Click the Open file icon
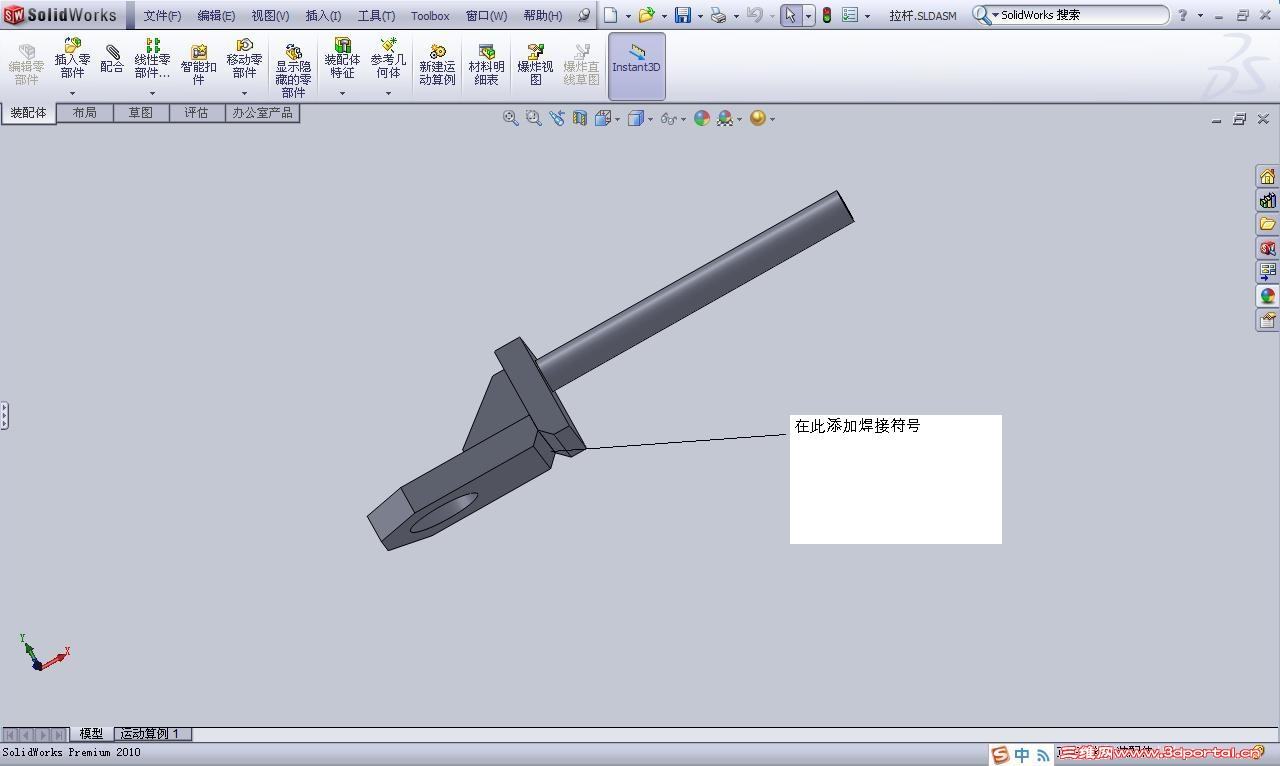 [x=646, y=15]
